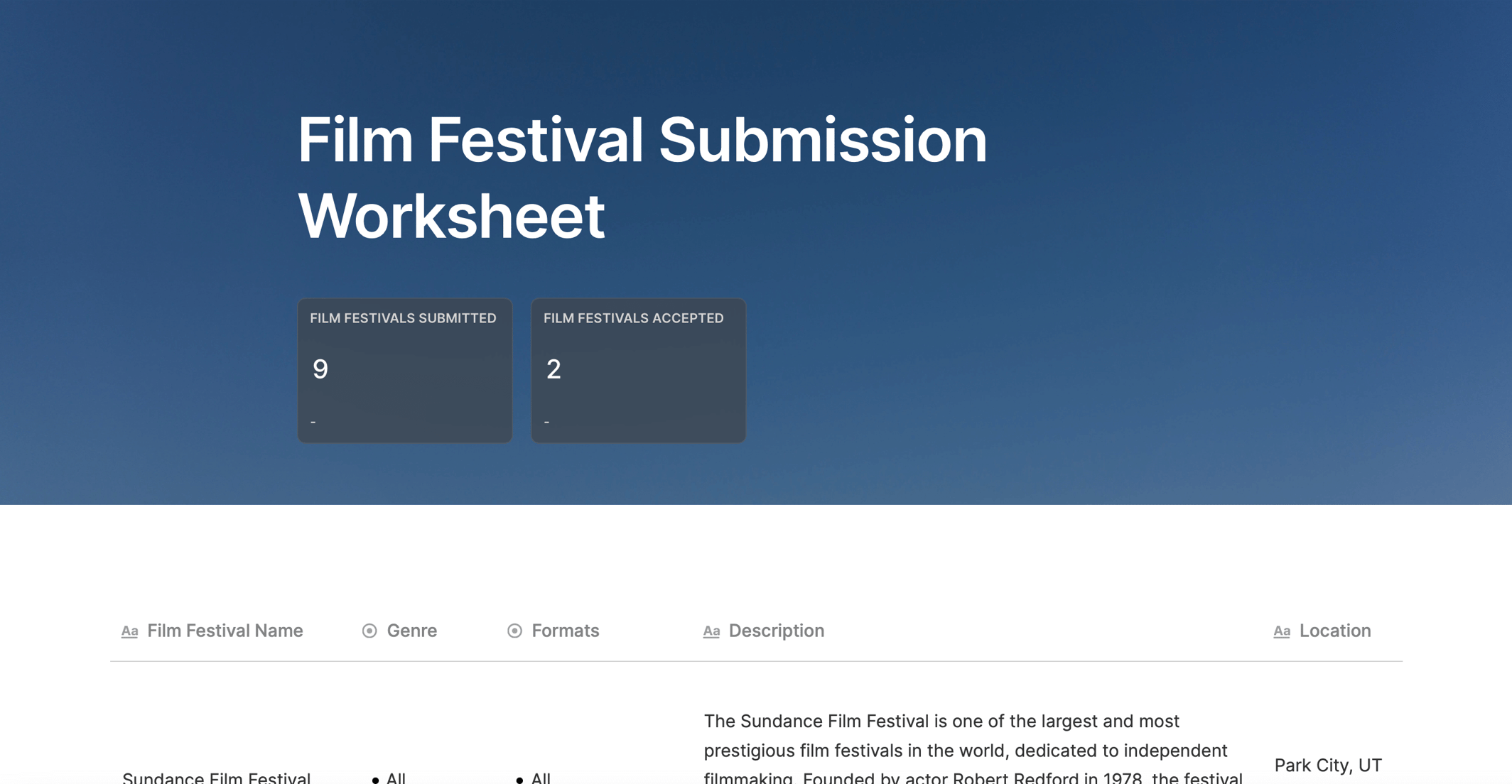
Task: Open the Description column header
Action: click(x=764, y=631)
